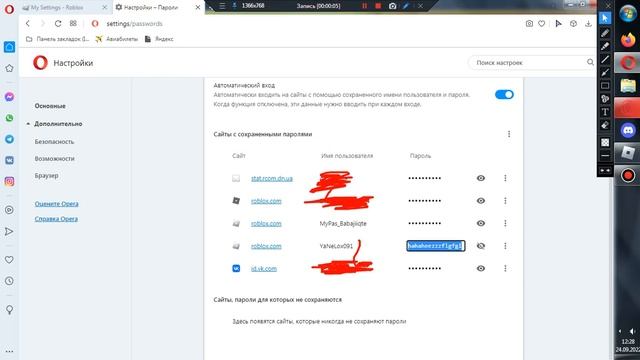Image resolution: width=640 pixels, height=360 pixels.
Task: Open Messenger in Opera sidebar
Action: coord(9,97)
